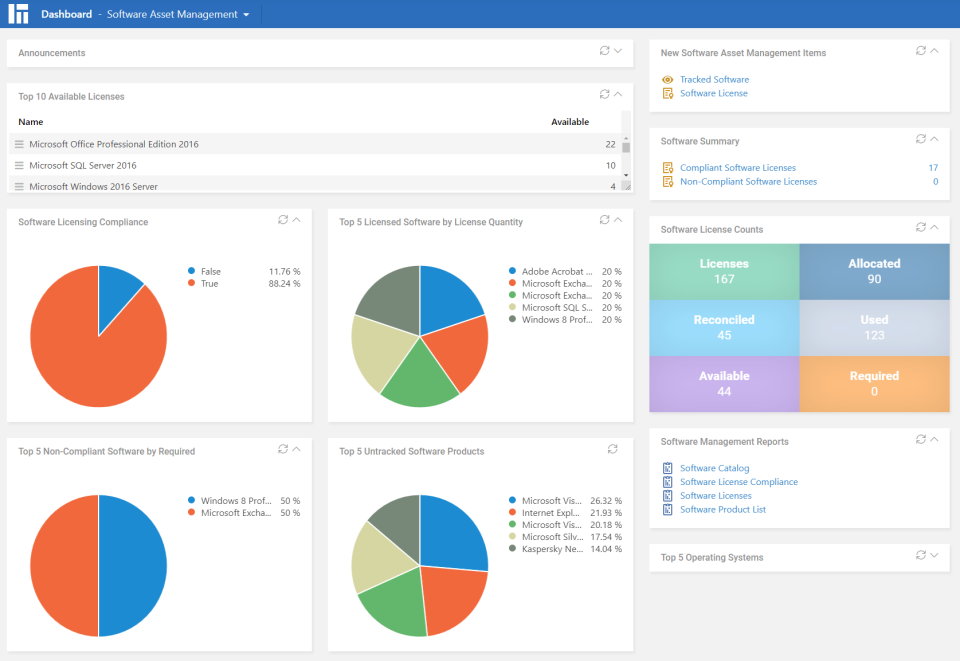Refresh the Top 5 Untracked Software Products chart
This screenshot has width=960, height=661.
613,449
